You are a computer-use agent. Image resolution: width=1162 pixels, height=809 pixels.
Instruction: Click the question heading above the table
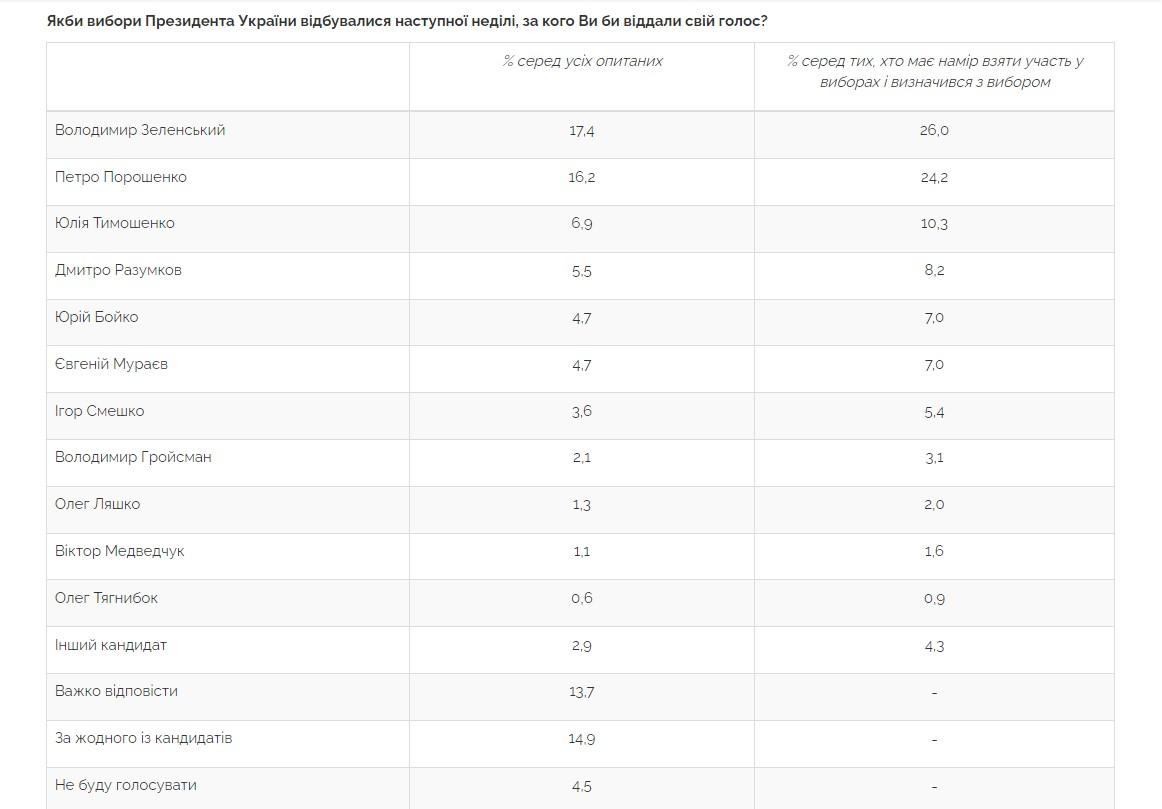[407, 21]
